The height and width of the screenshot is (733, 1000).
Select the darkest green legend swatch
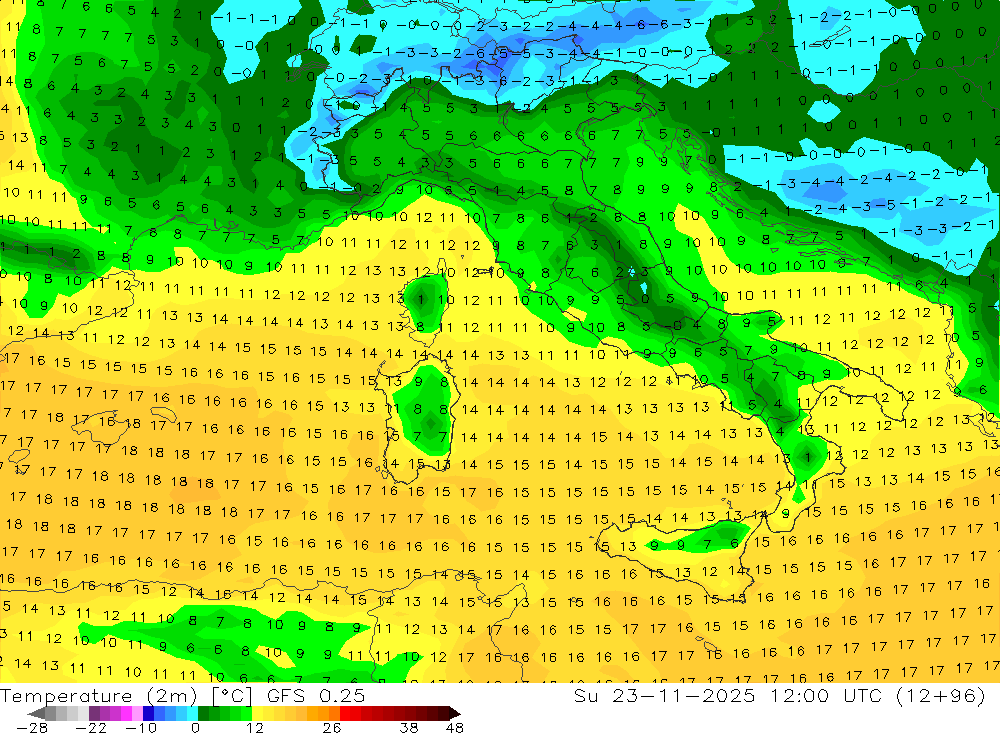203,713
